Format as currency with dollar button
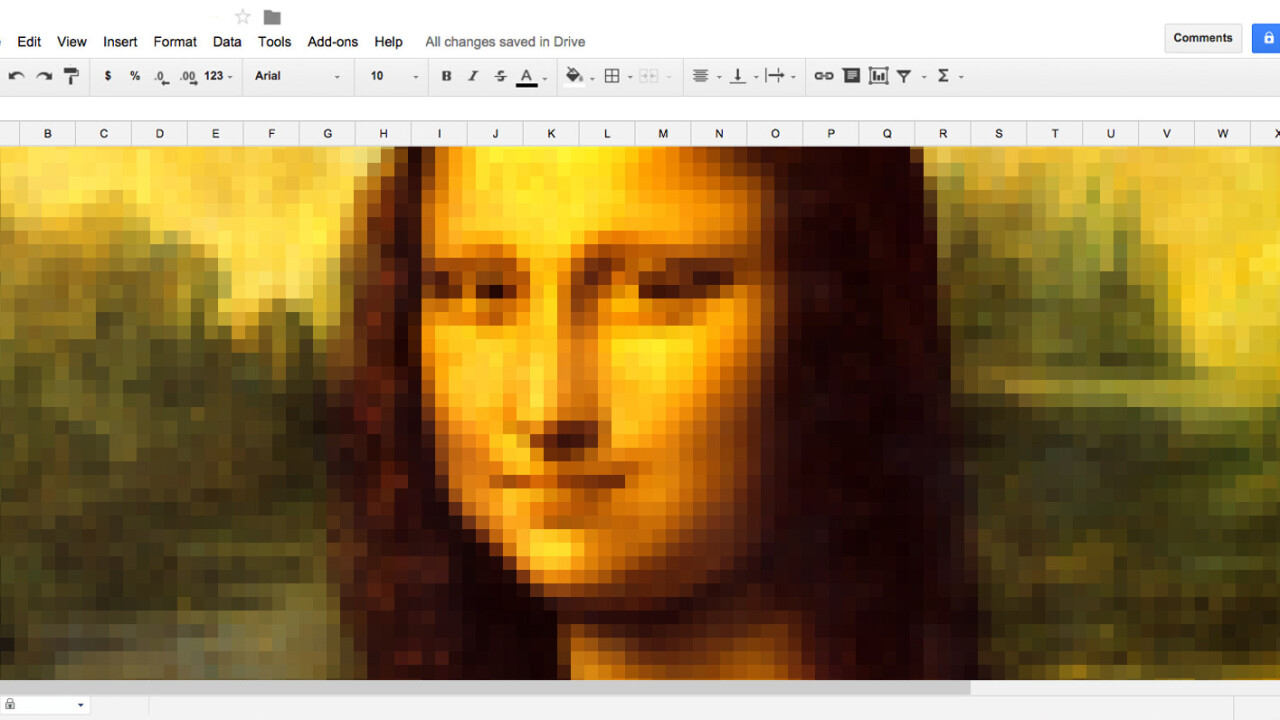This screenshot has height=720, width=1280. pyautogui.click(x=108, y=76)
